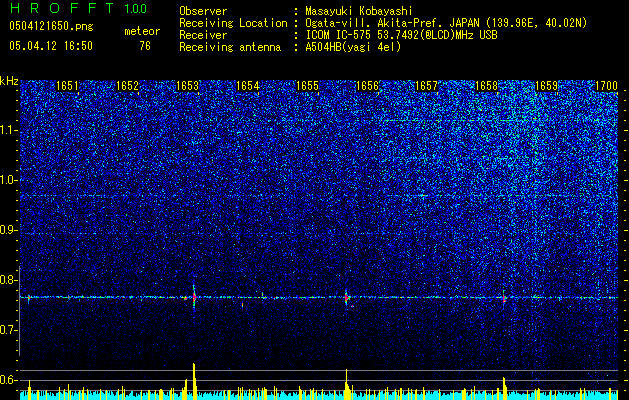Click the 0.6 kHz frequency axis label
629x400 pixels.
(x=8, y=380)
